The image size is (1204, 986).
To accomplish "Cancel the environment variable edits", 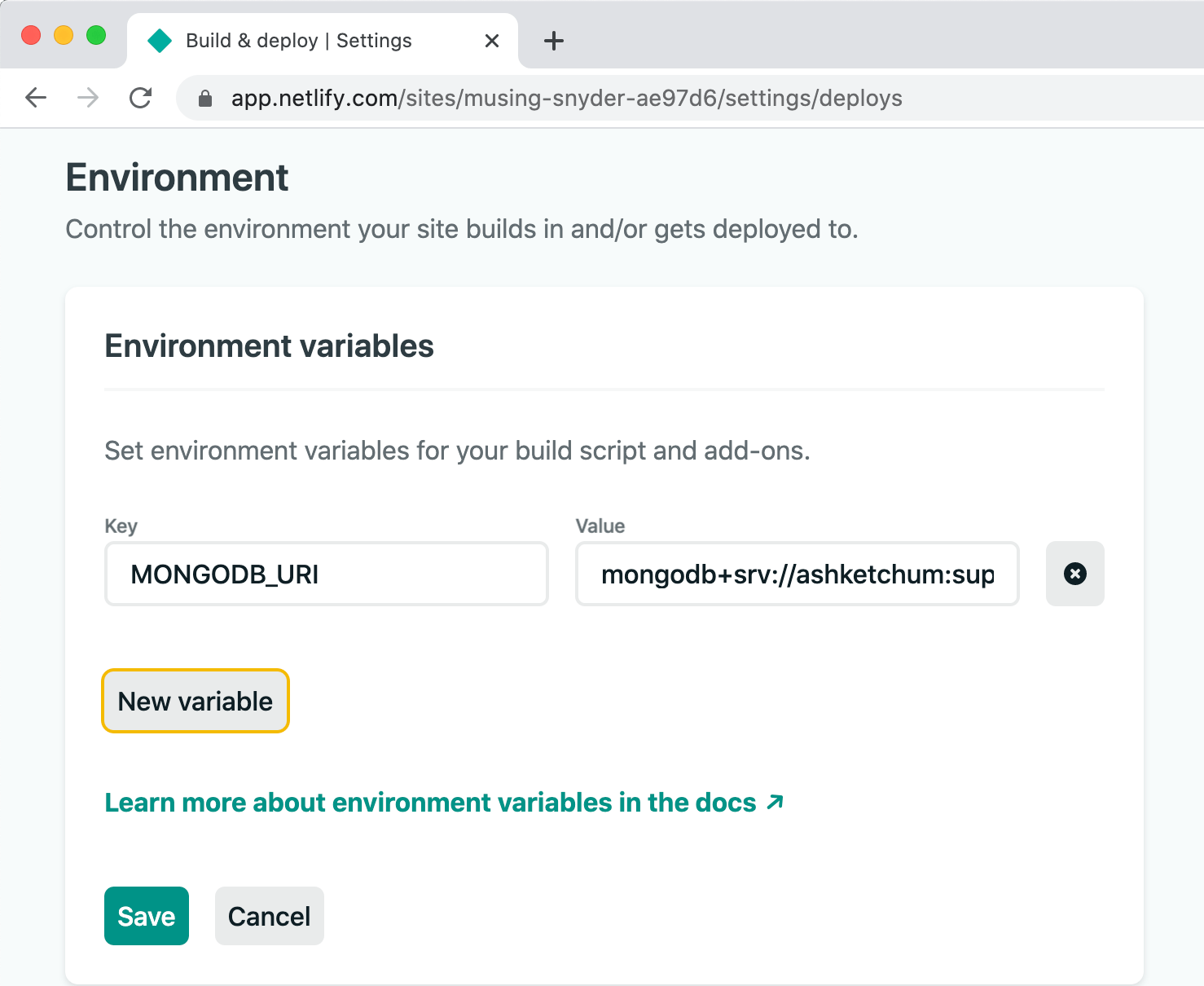I will click(x=269, y=916).
